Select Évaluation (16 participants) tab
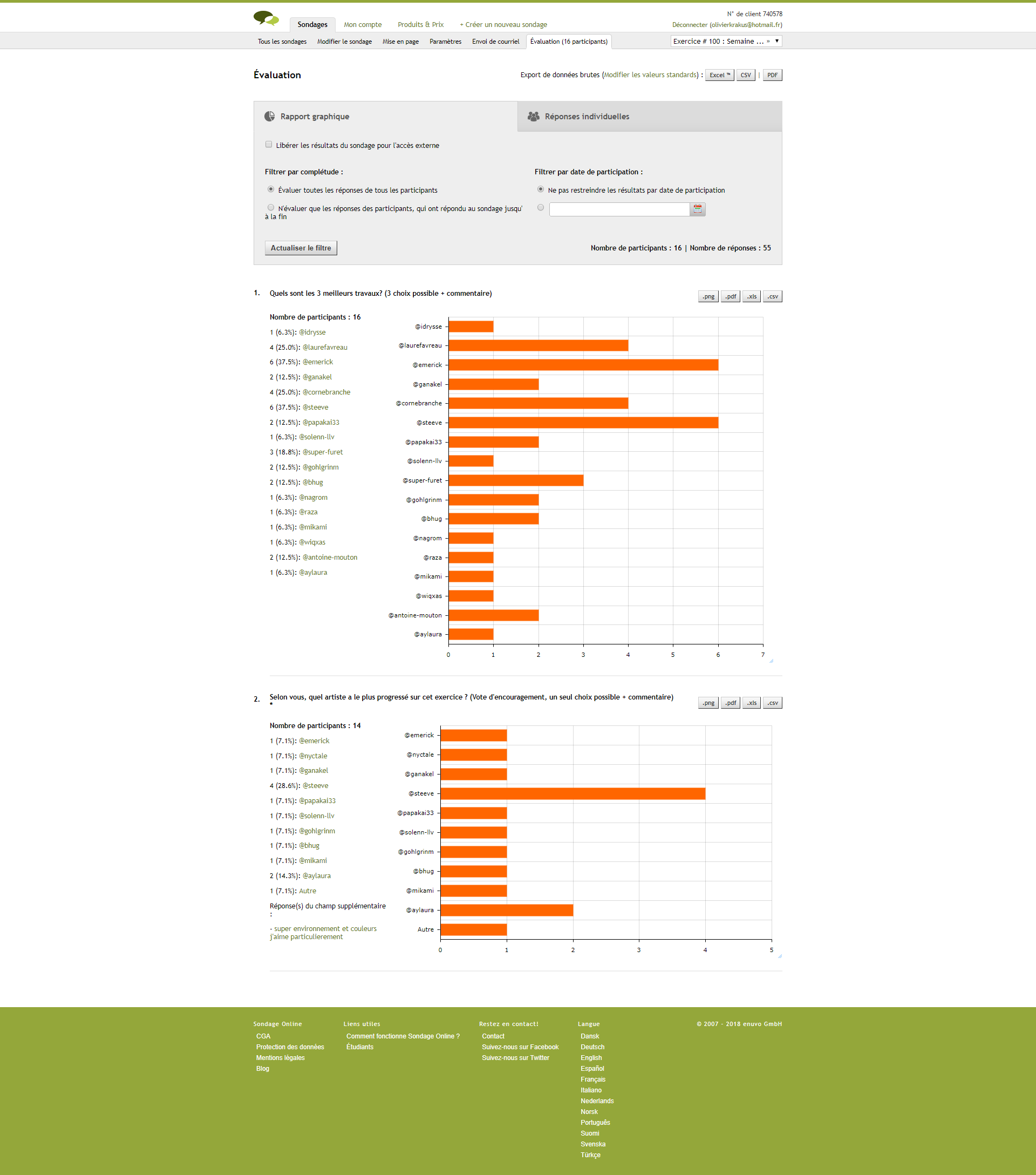The height and width of the screenshot is (1175, 1036). (x=569, y=42)
